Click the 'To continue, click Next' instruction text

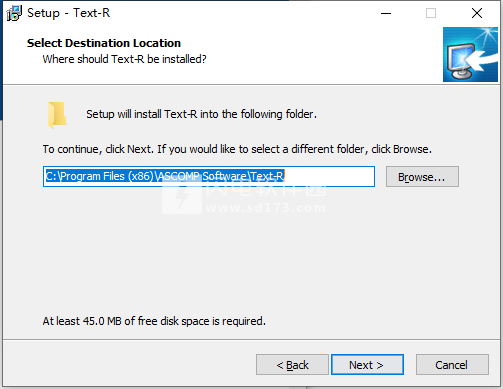tap(237, 149)
